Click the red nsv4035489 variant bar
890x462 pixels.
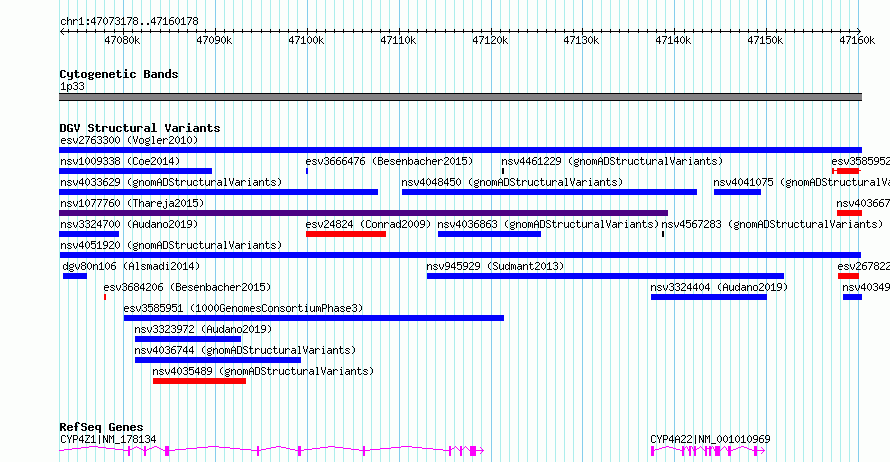199,381
